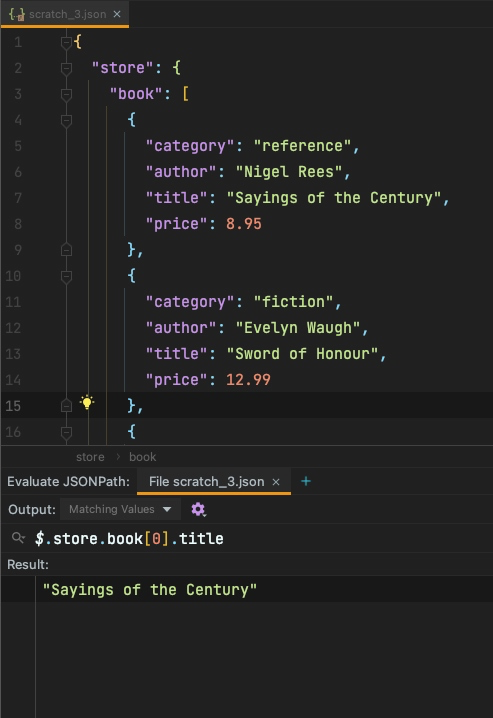Screen dimensions: 493x718
Task: Open the Matching Values output dropdown
Action: click(x=120, y=509)
